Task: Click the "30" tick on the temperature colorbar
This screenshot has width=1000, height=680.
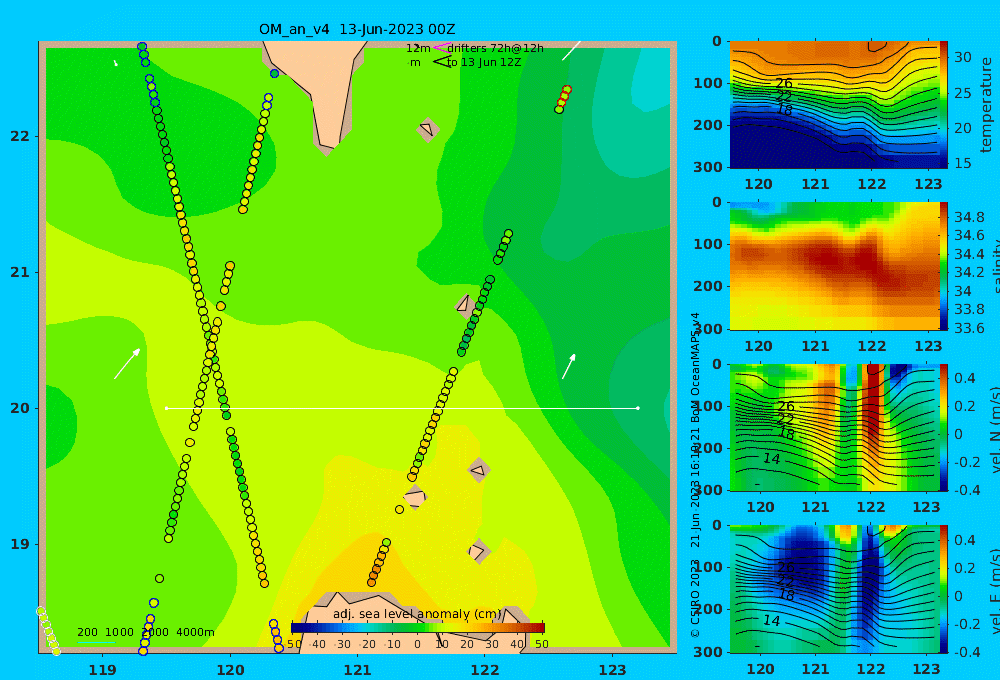Action: (x=962, y=57)
